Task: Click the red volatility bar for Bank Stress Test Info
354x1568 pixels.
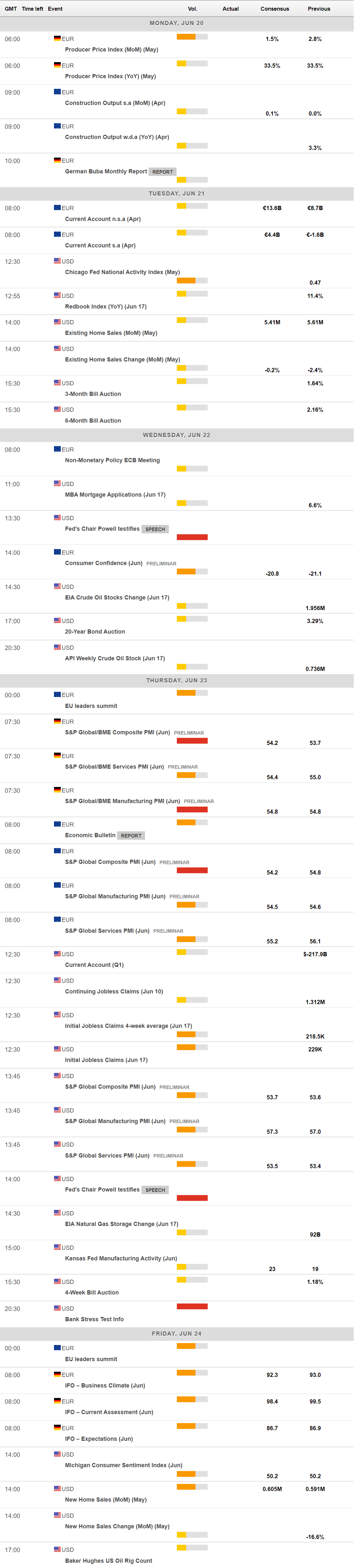Action: pos(192,1306)
